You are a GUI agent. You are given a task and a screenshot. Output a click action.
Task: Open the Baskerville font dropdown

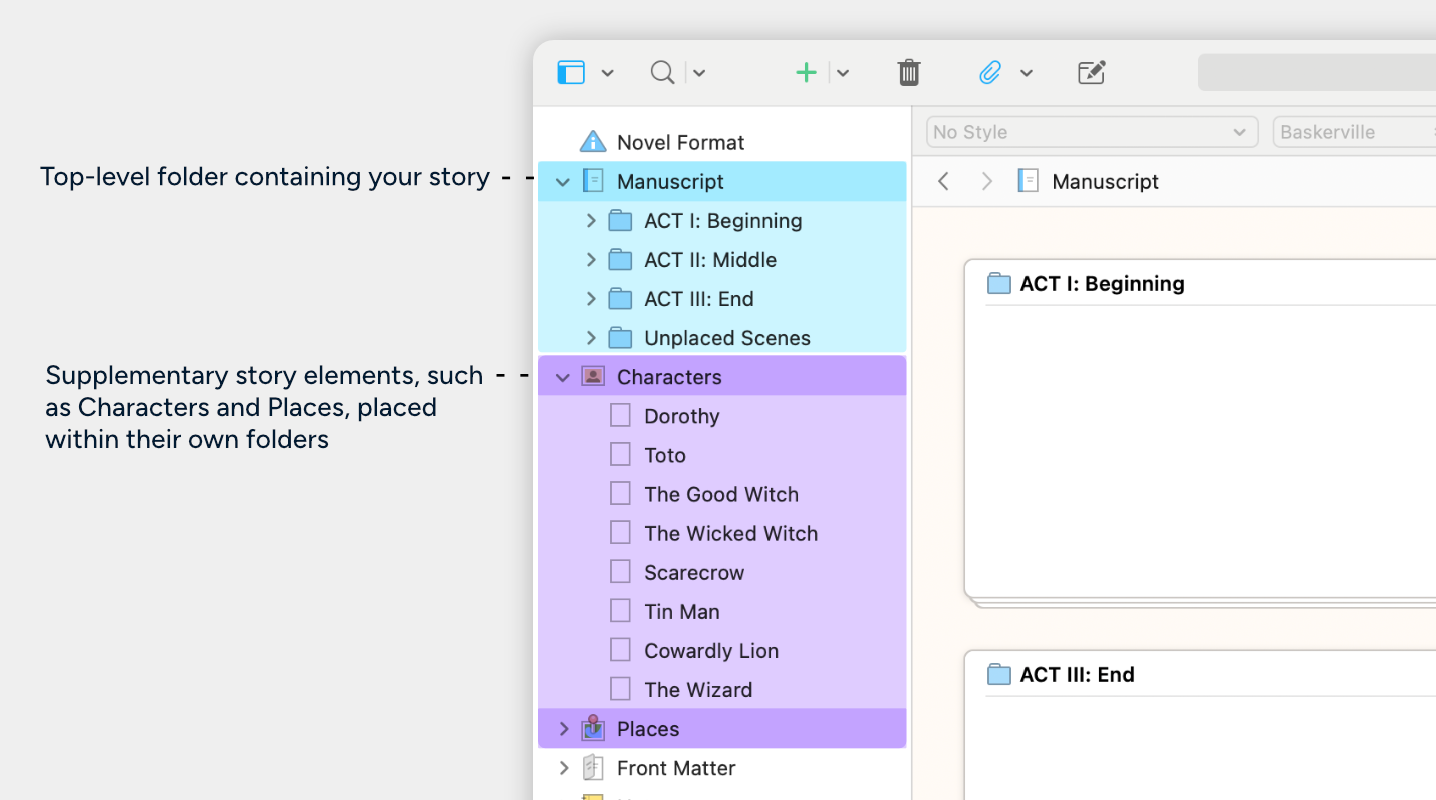(1354, 132)
